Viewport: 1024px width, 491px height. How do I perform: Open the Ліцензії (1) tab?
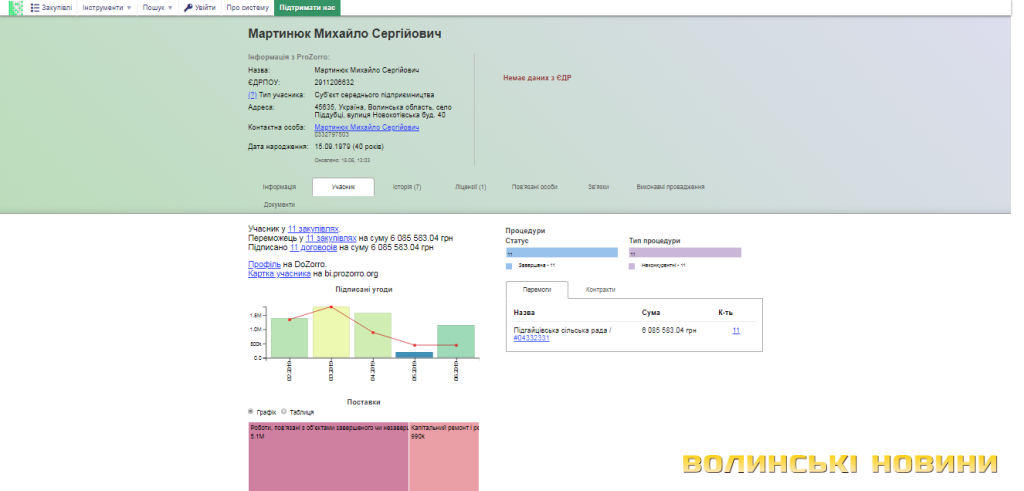coord(469,187)
